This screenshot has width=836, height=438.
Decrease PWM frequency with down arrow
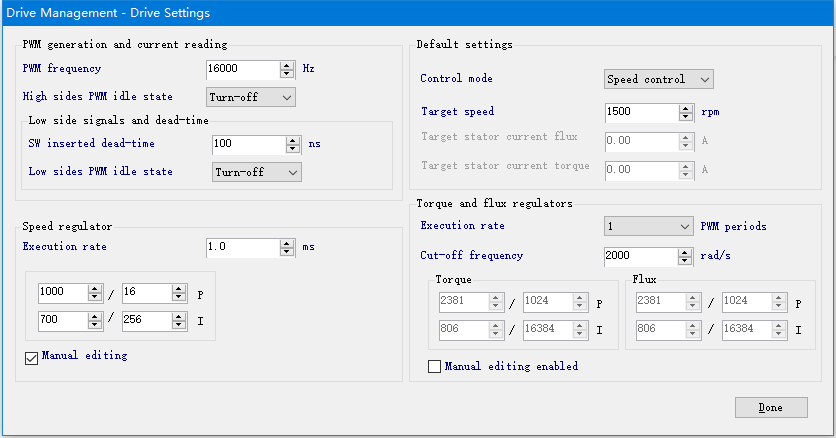(287, 74)
